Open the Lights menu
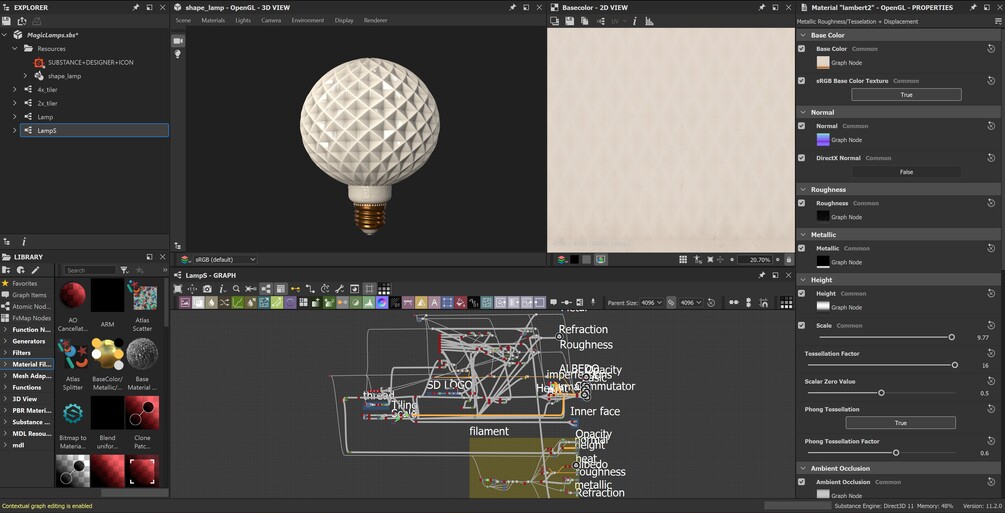The height and width of the screenshot is (513, 1005). 243,21
